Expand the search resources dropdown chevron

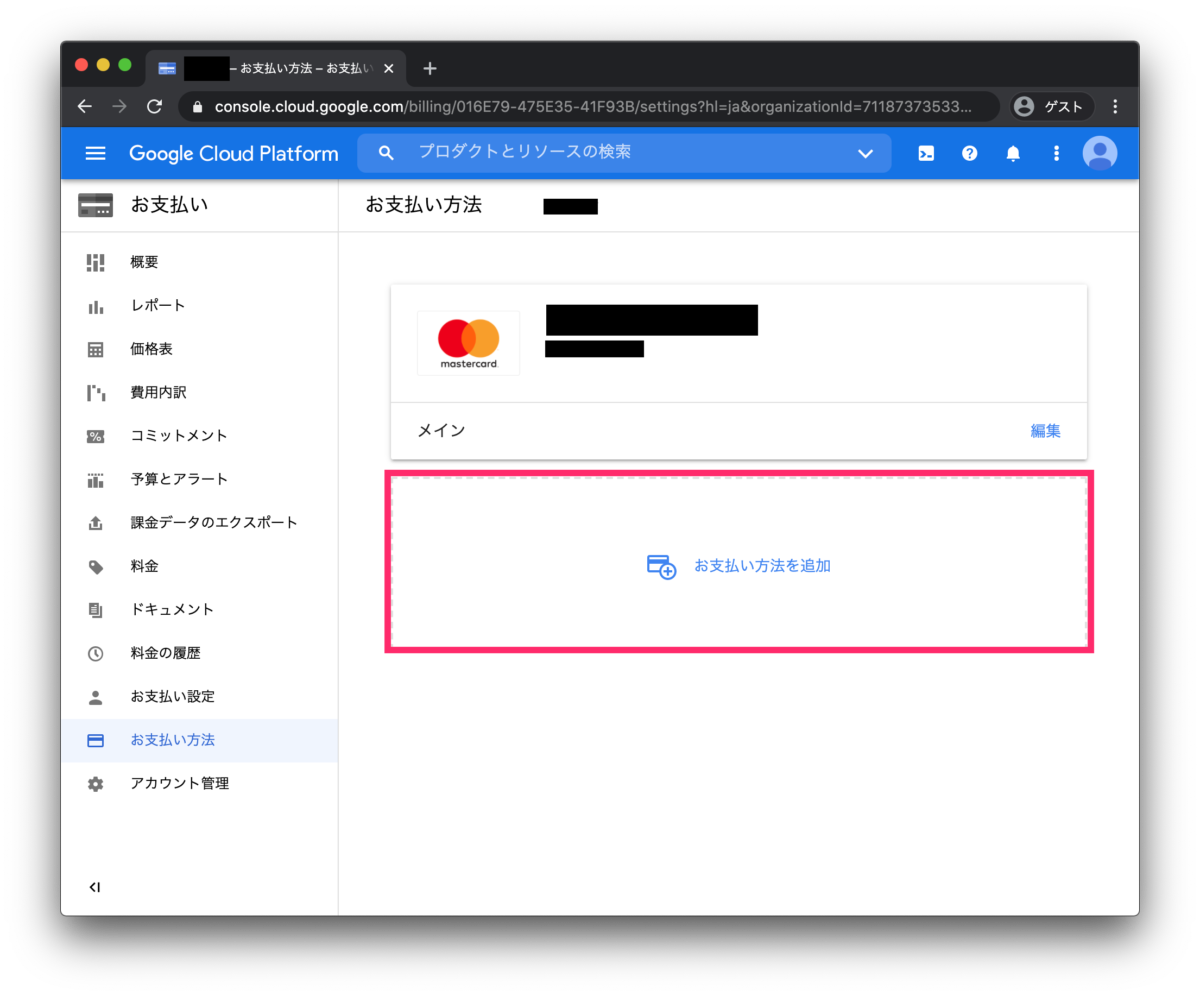(864, 153)
